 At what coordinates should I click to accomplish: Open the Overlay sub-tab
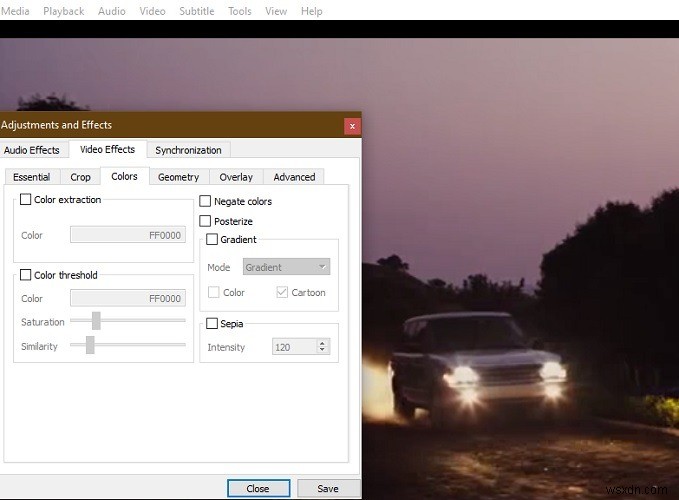[x=236, y=177]
